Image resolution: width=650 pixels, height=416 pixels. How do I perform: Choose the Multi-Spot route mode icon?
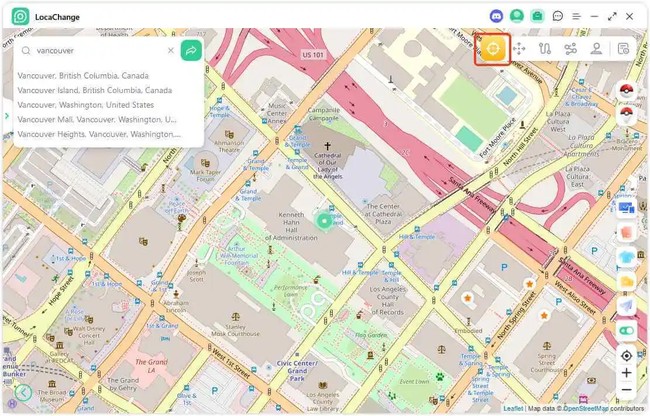point(571,49)
